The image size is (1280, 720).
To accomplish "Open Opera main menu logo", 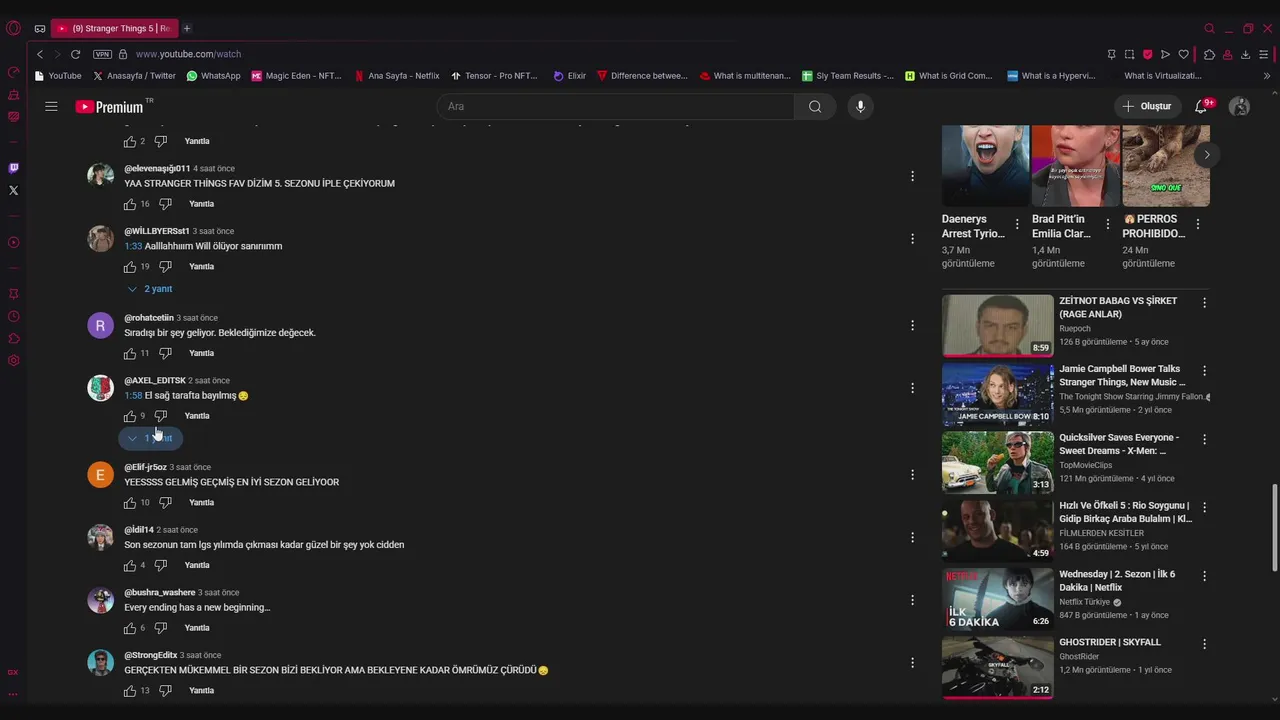I will 13,28.
